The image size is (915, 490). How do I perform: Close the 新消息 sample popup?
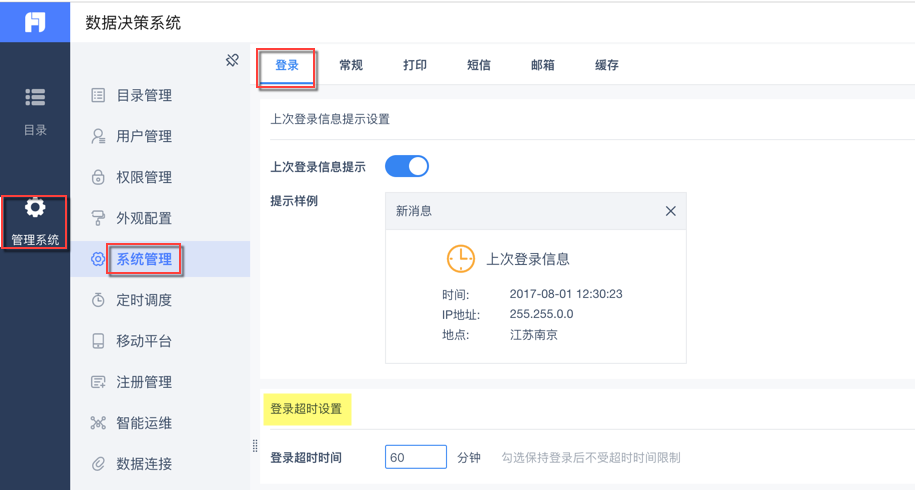pos(670,211)
